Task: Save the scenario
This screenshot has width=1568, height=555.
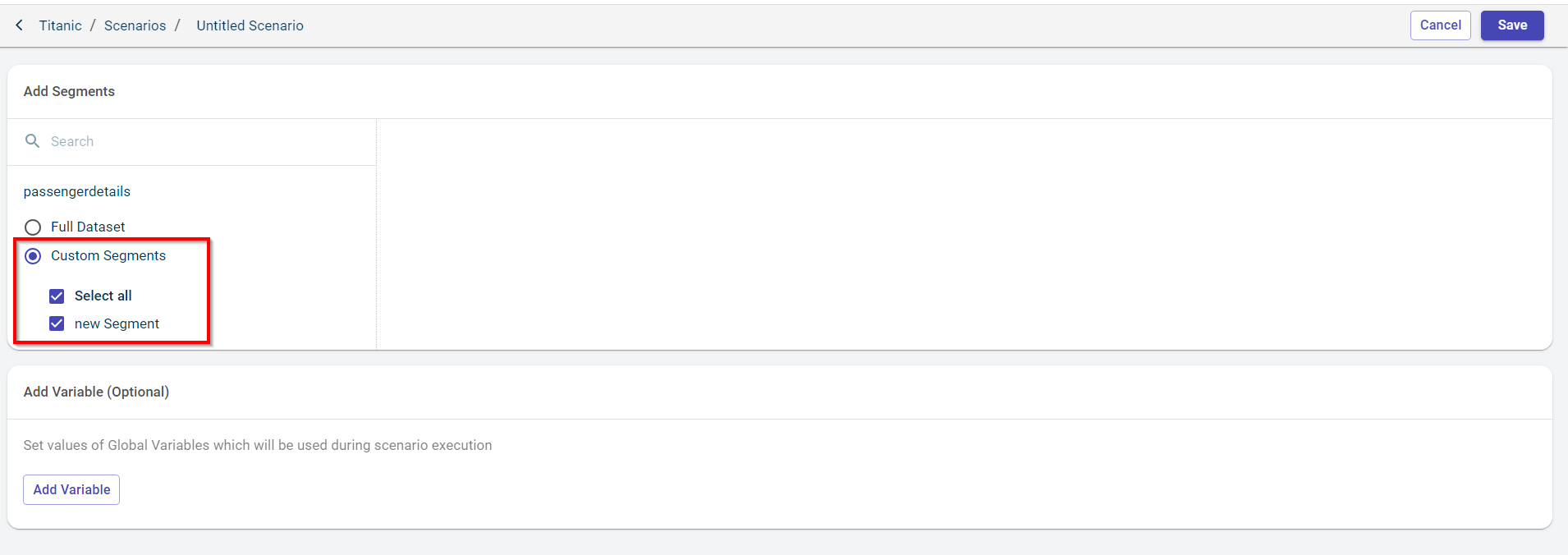Action: click(x=1511, y=25)
